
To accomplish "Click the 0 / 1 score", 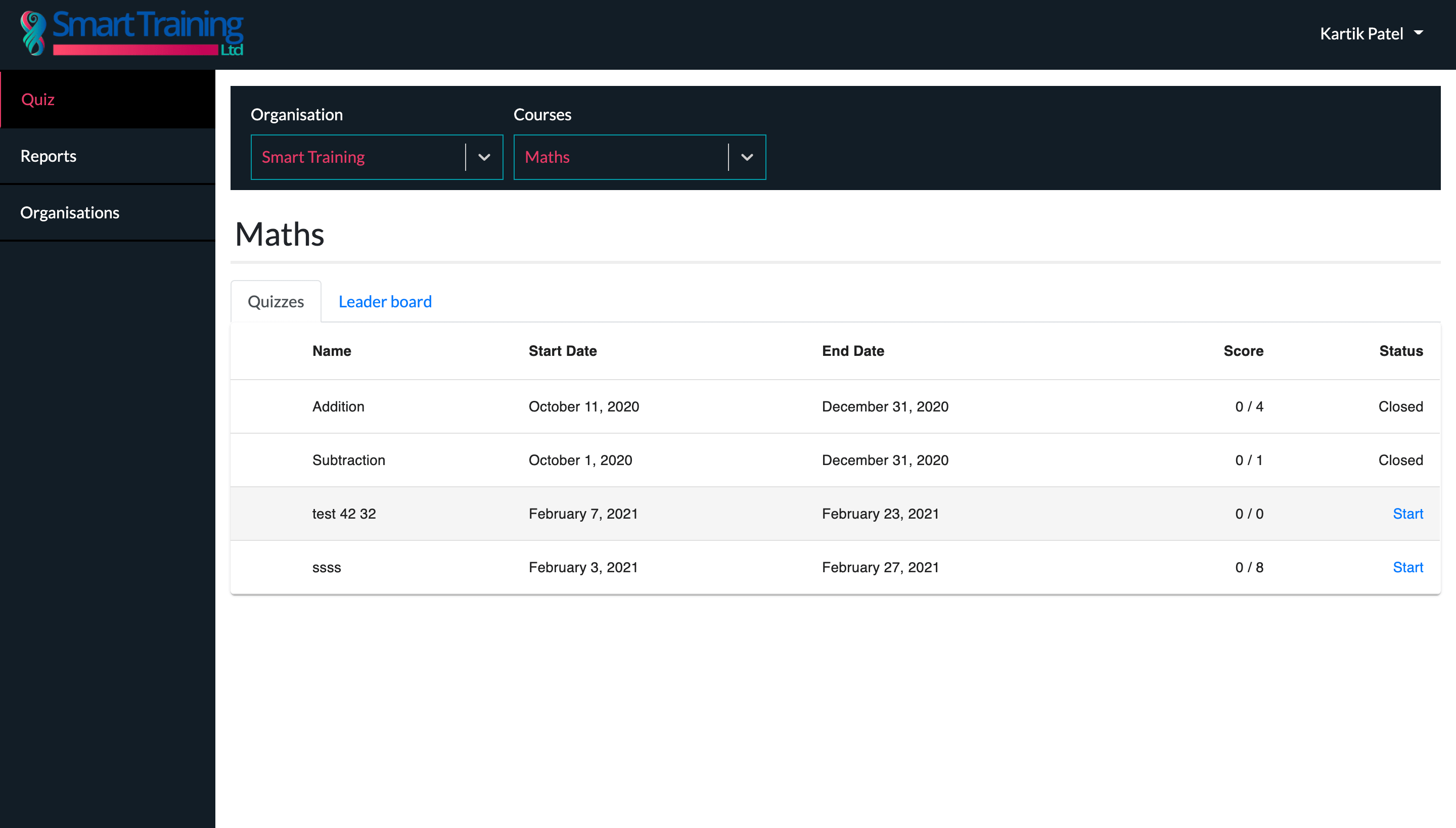I will [x=1249, y=460].
